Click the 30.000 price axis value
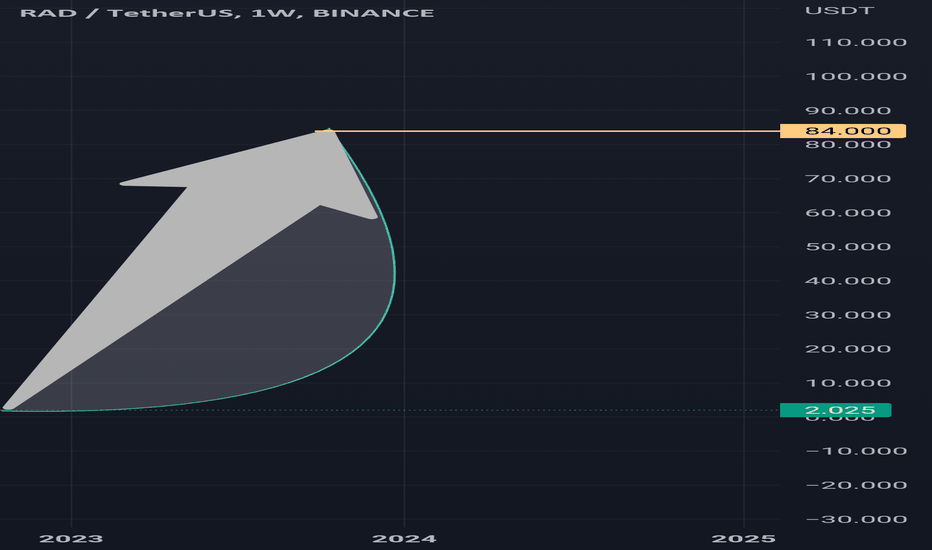Screen dimensions: 932x550 point(848,315)
